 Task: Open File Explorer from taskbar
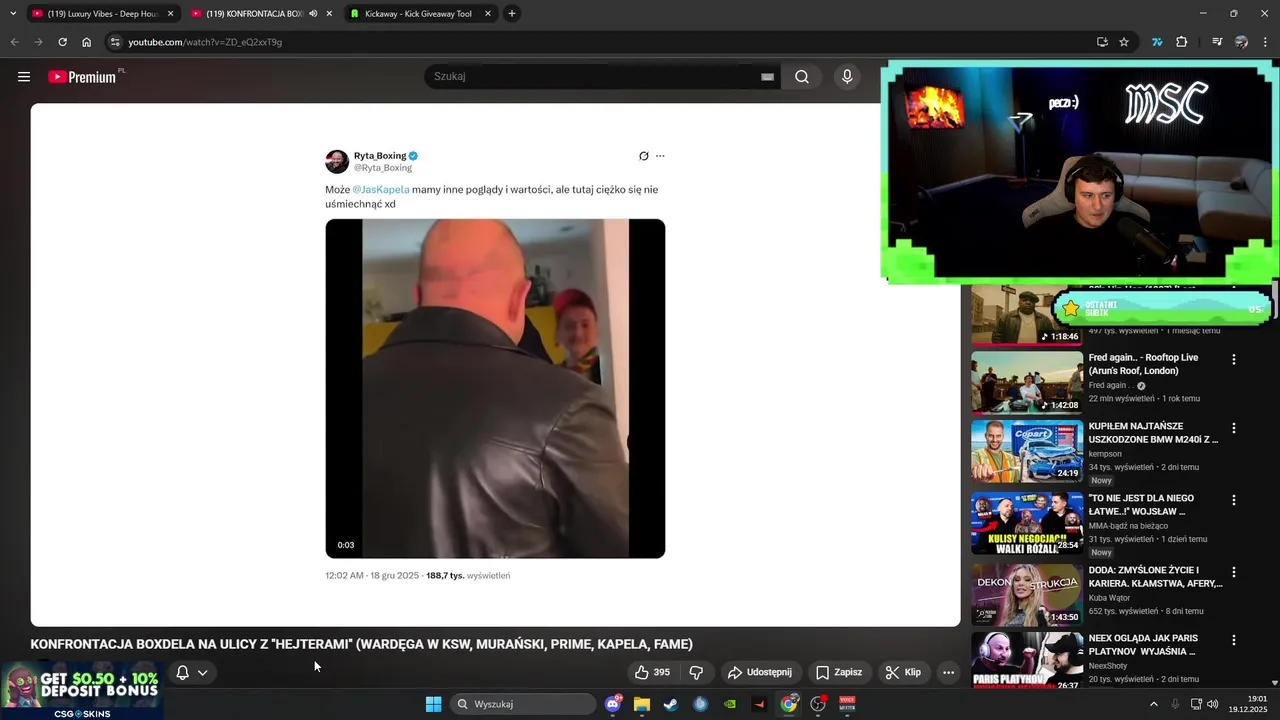click(x=642, y=704)
